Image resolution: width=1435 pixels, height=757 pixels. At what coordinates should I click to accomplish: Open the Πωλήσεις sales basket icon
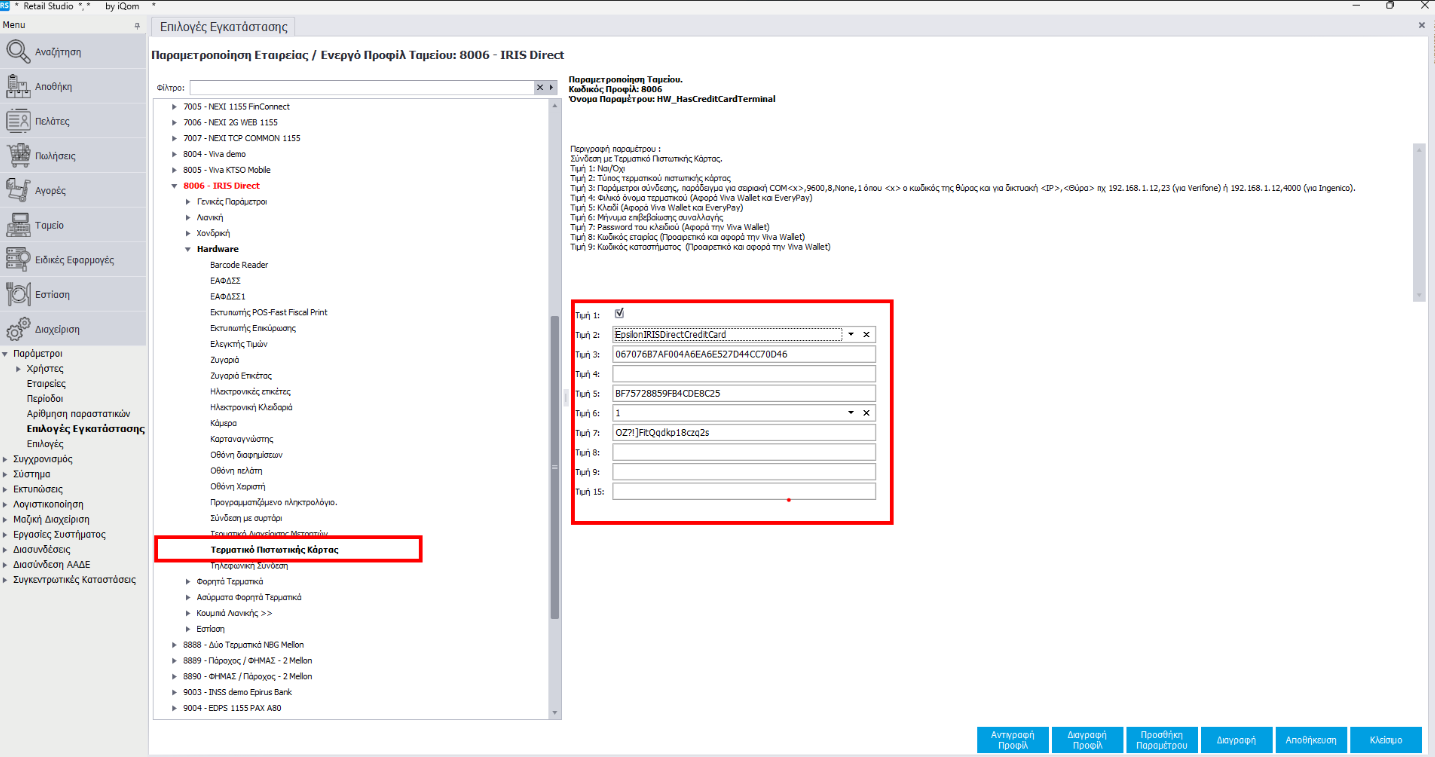pos(19,156)
